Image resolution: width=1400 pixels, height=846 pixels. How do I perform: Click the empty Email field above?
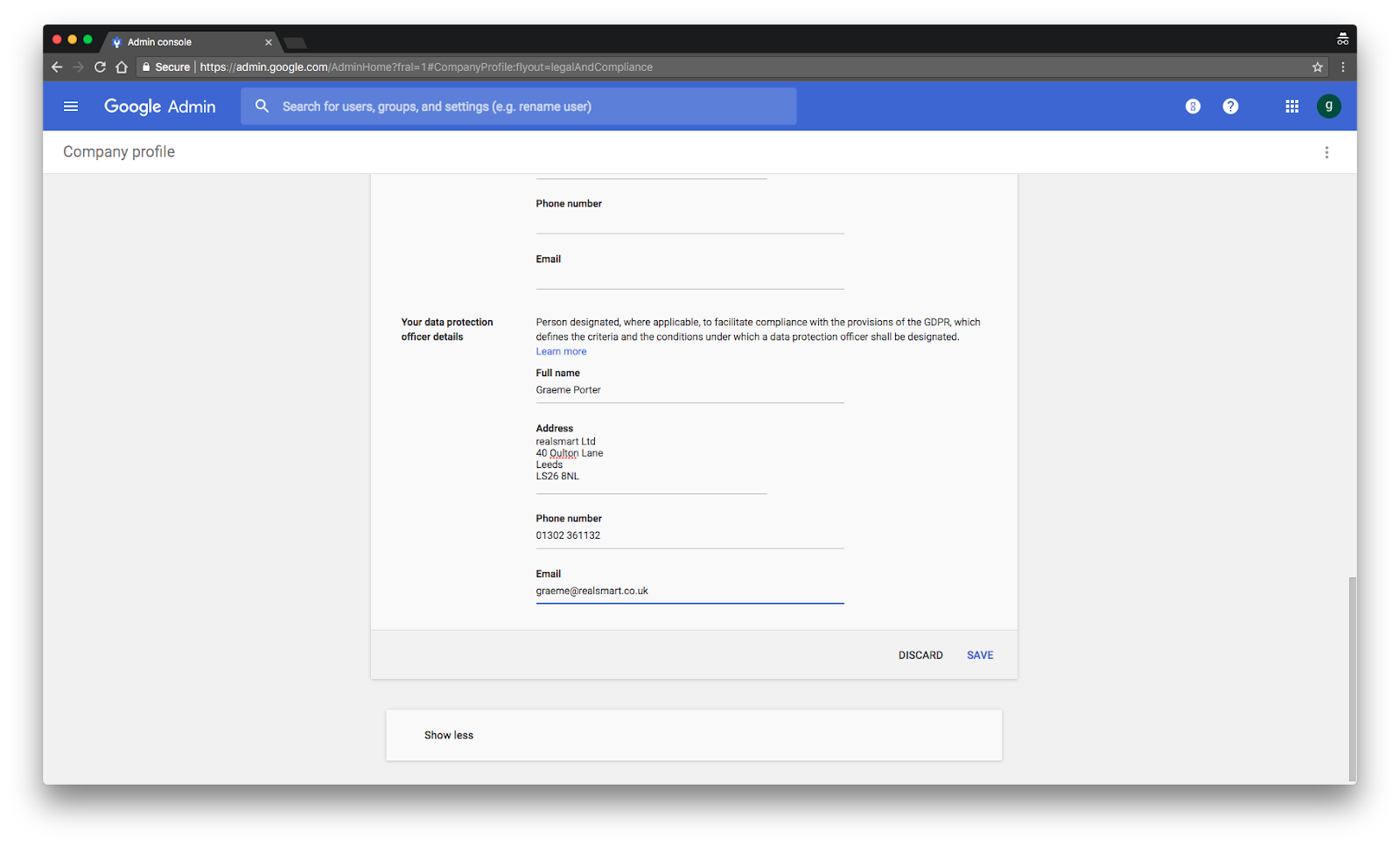689,277
